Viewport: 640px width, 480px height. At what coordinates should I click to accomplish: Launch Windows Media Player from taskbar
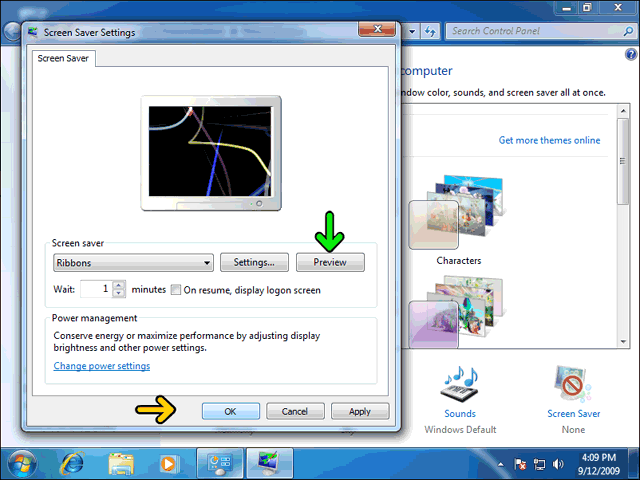coord(169,464)
